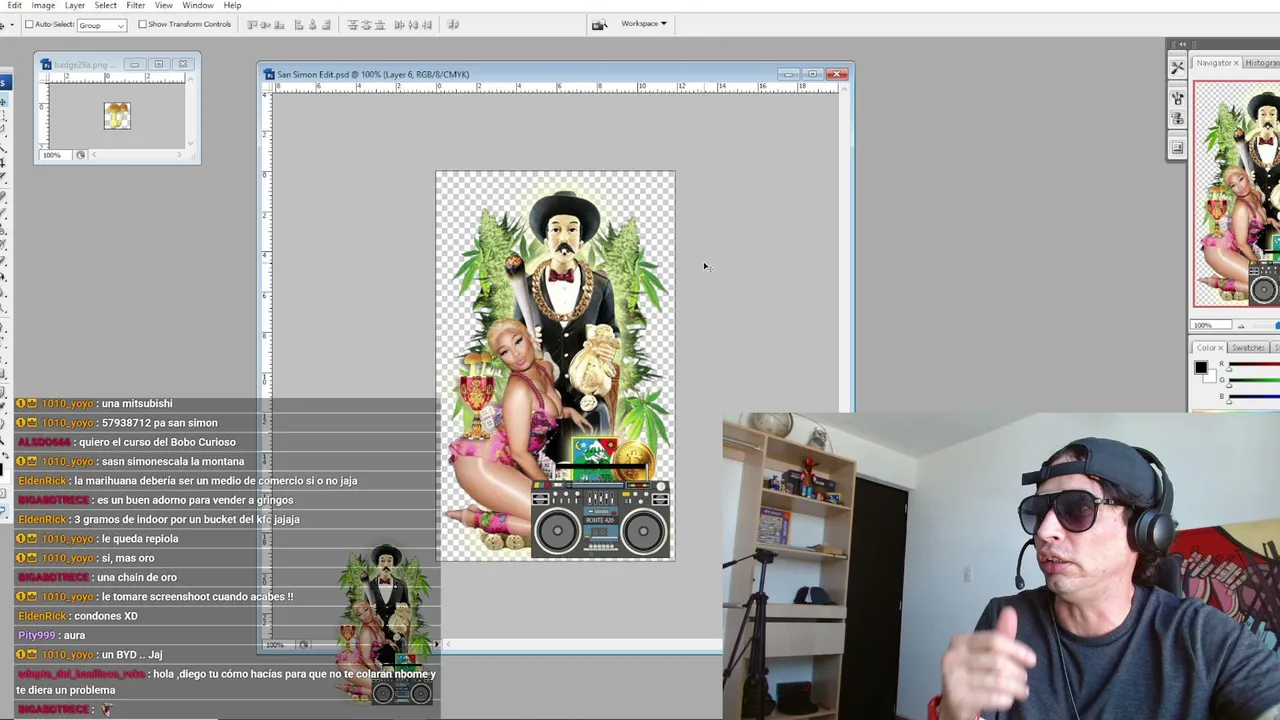The image size is (1280, 720).
Task: Open the Help menu
Action: coord(232,5)
